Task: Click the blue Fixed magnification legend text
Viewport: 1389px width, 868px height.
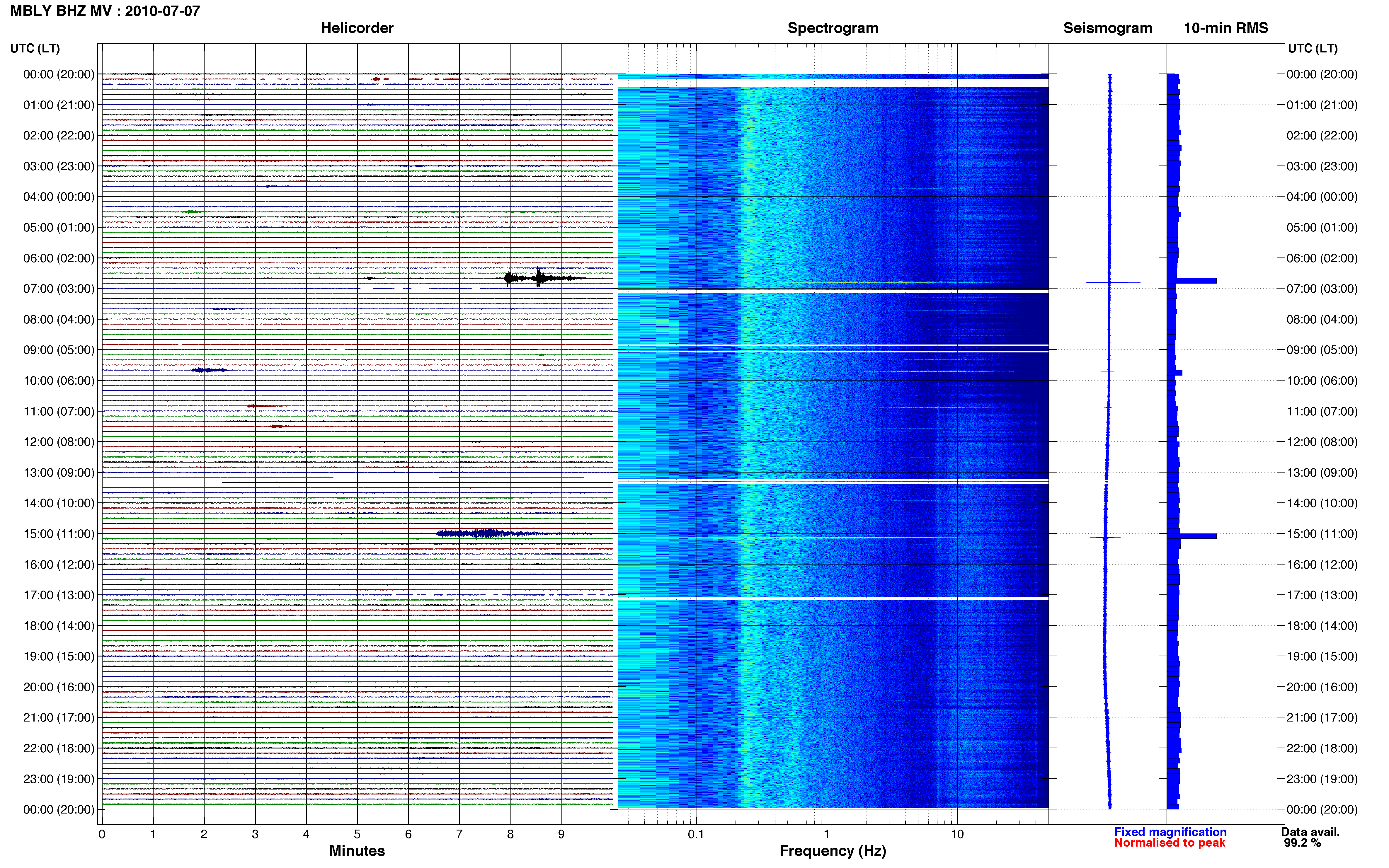Action: coord(1170,832)
